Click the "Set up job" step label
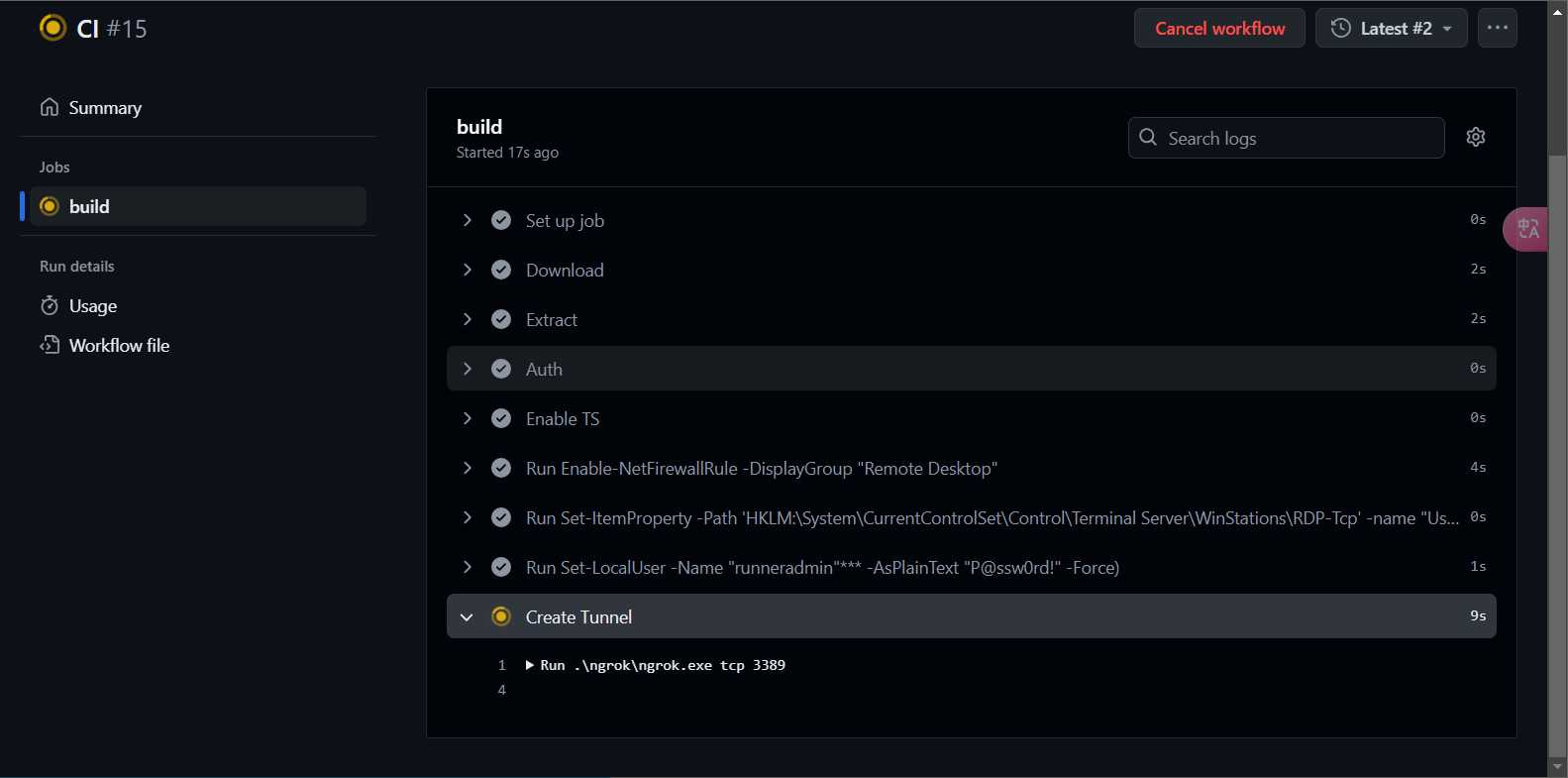The height and width of the screenshot is (778, 1568). pyautogui.click(x=565, y=220)
